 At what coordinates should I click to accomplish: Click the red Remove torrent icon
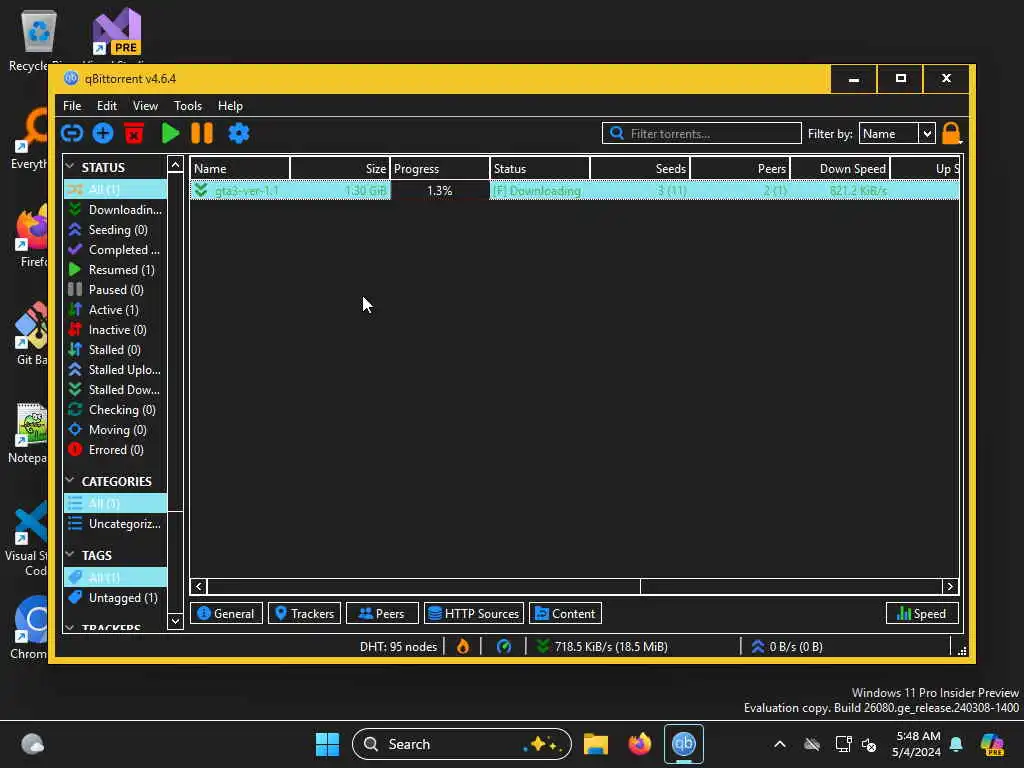click(x=134, y=133)
